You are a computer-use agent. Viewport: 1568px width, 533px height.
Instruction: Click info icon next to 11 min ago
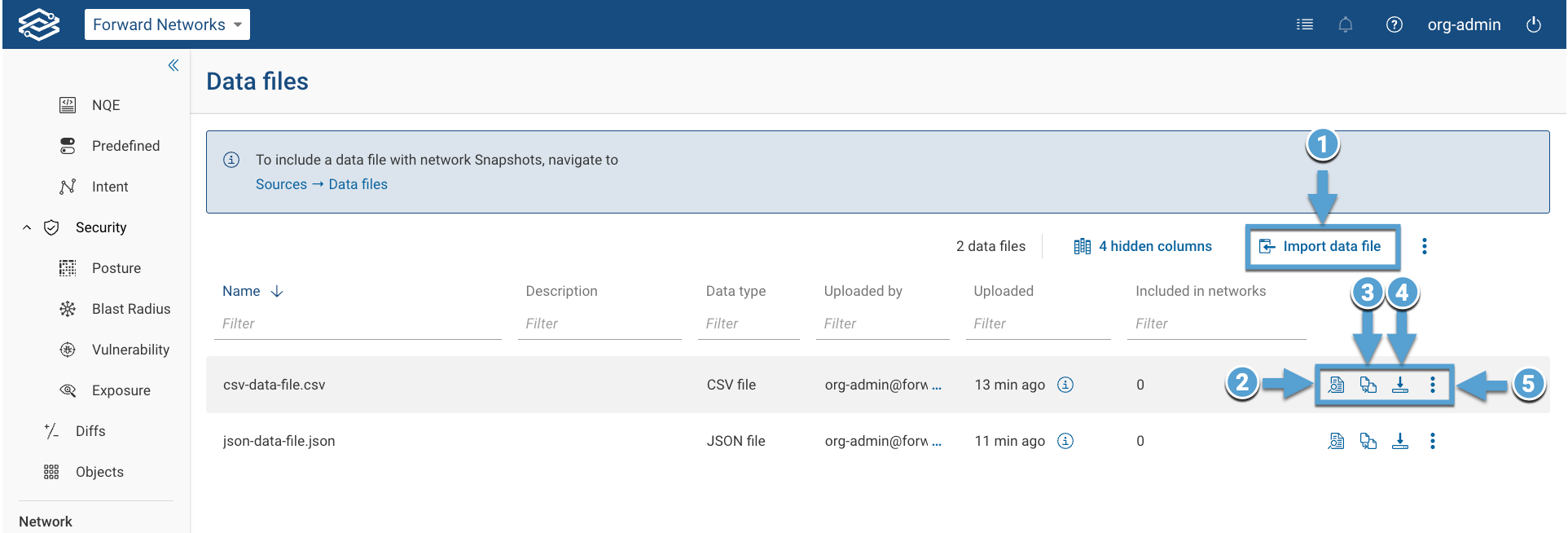coord(1065,441)
